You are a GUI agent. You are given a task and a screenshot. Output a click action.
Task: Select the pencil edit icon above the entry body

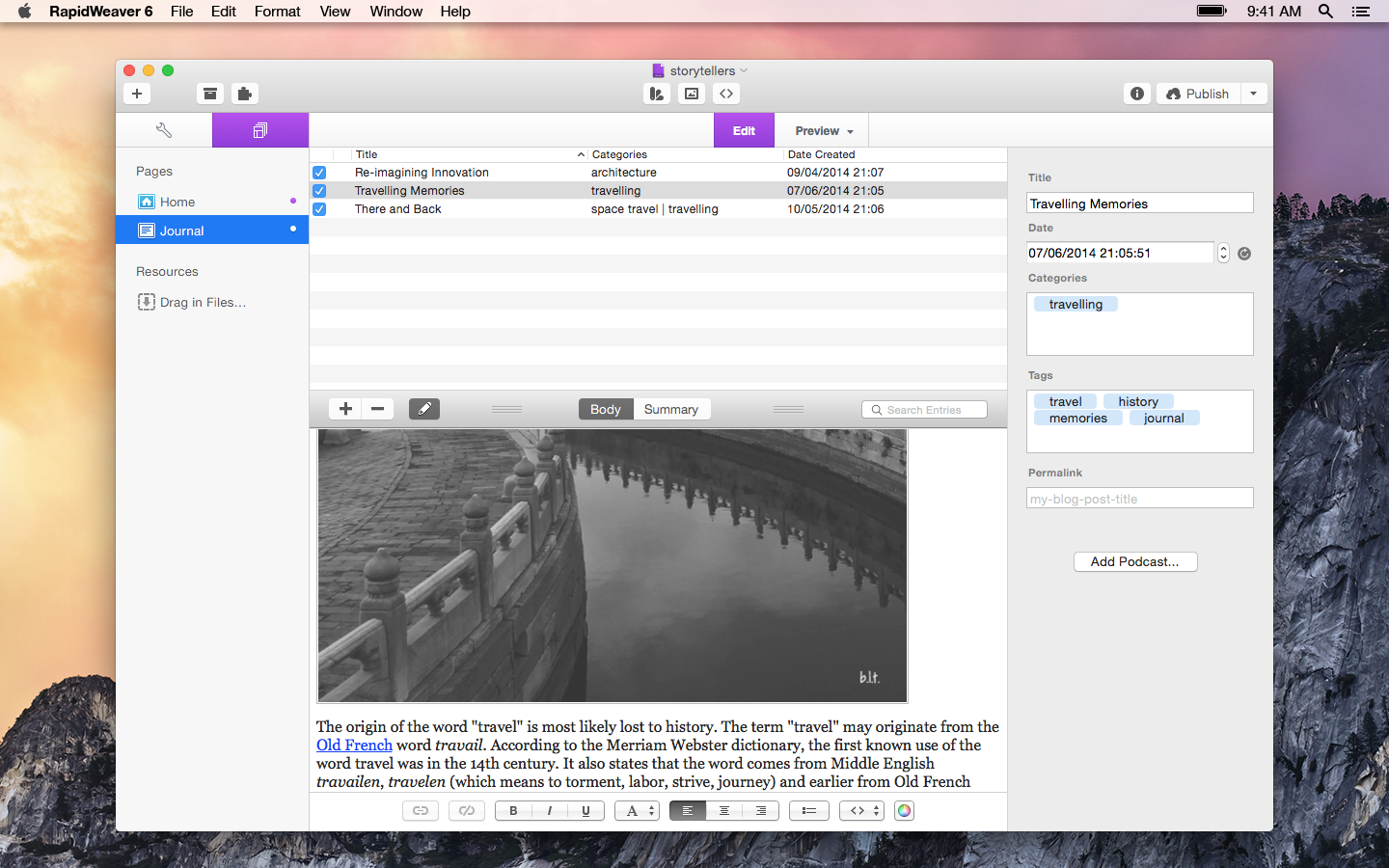pos(423,409)
